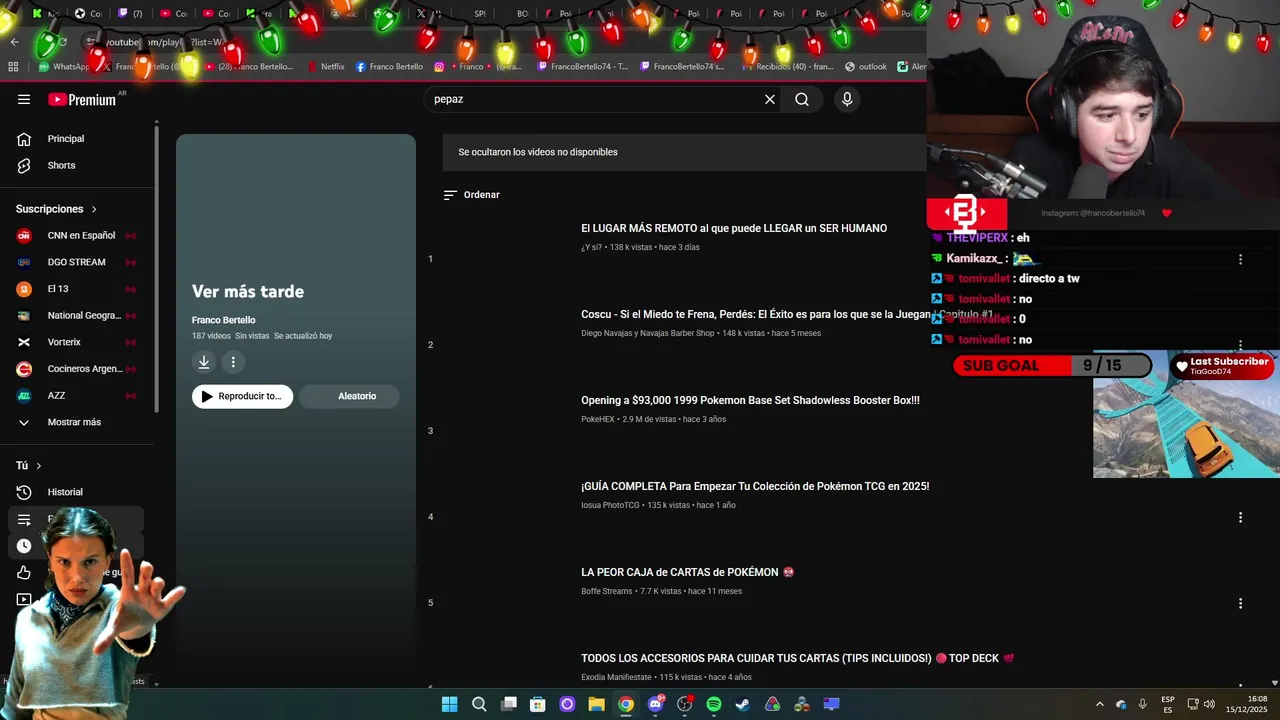Open the Chrome apps grid in bookmarks bar
The height and width of the screenshot is (720, 1280).
point(13,67)
